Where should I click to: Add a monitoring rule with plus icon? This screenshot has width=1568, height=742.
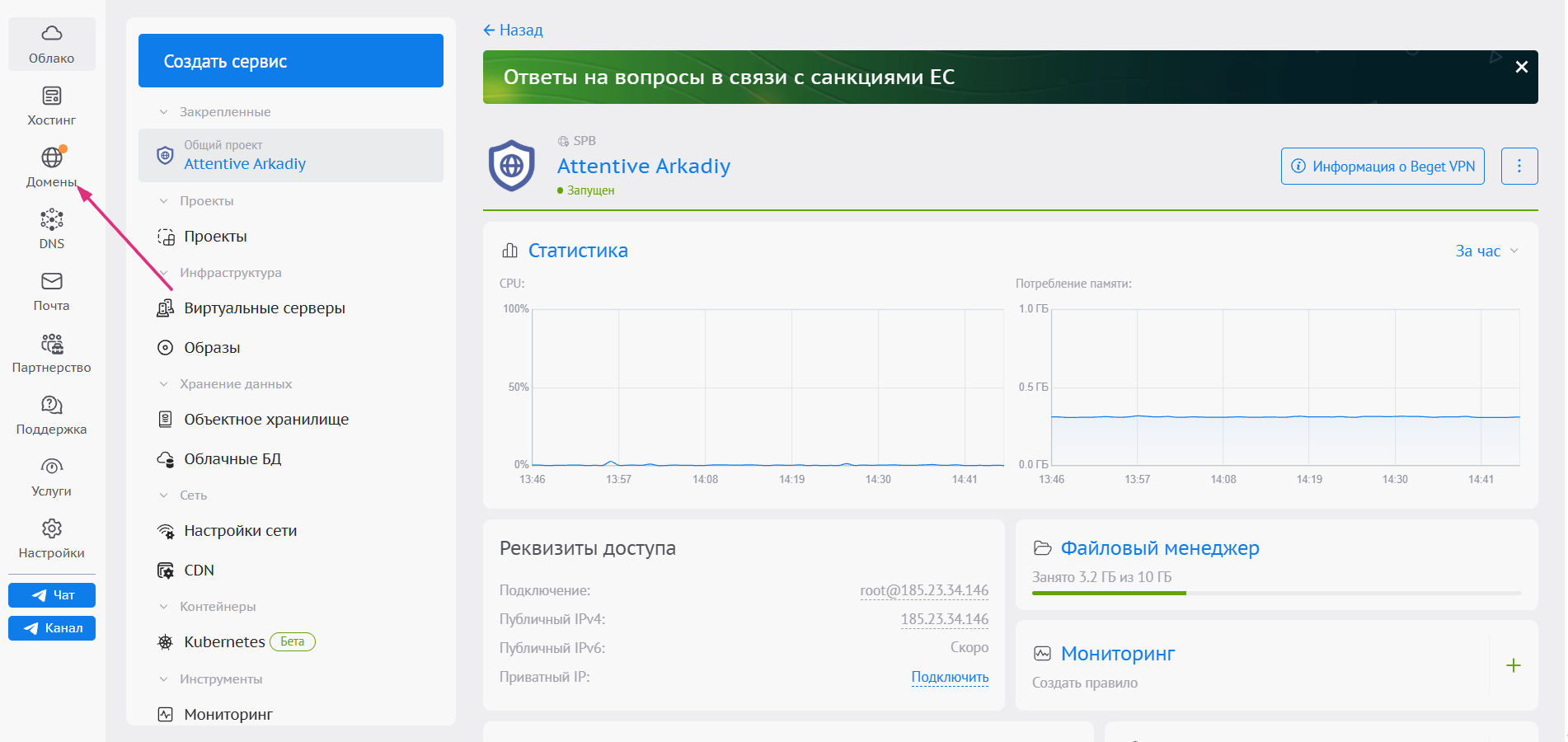(x=1514, y=665)
